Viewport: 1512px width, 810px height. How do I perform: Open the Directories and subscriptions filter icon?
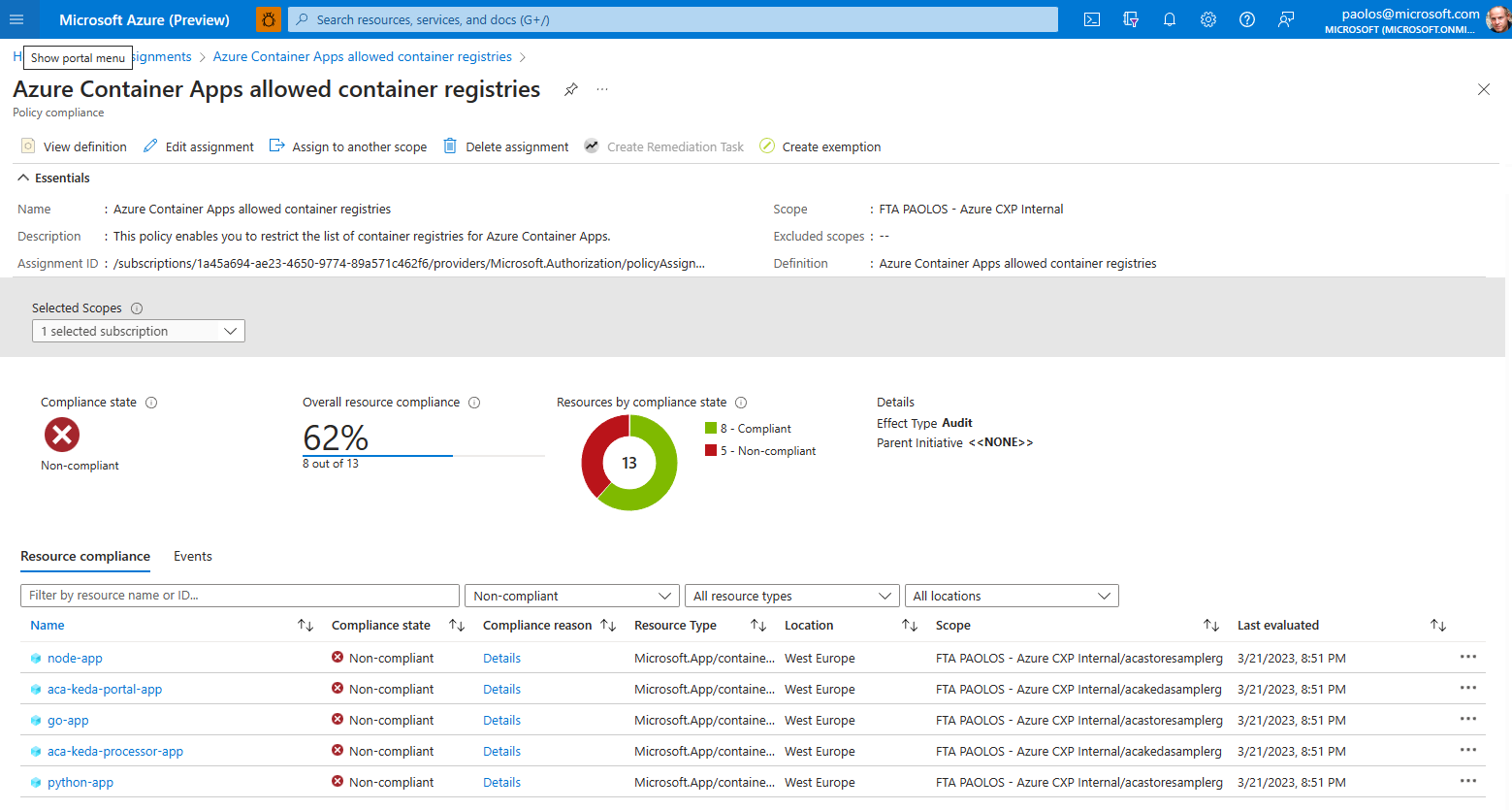coord(1131,19)
